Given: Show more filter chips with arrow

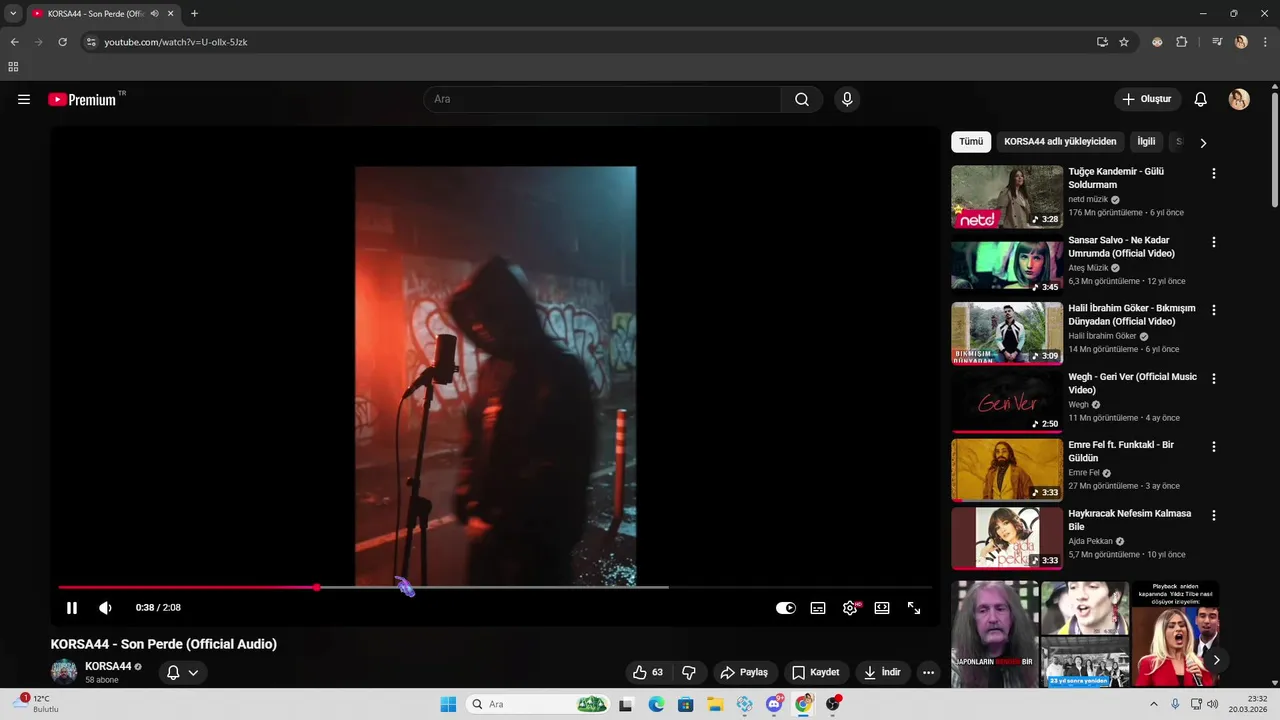Looking at the screenshot, I should click(1203, 143).
